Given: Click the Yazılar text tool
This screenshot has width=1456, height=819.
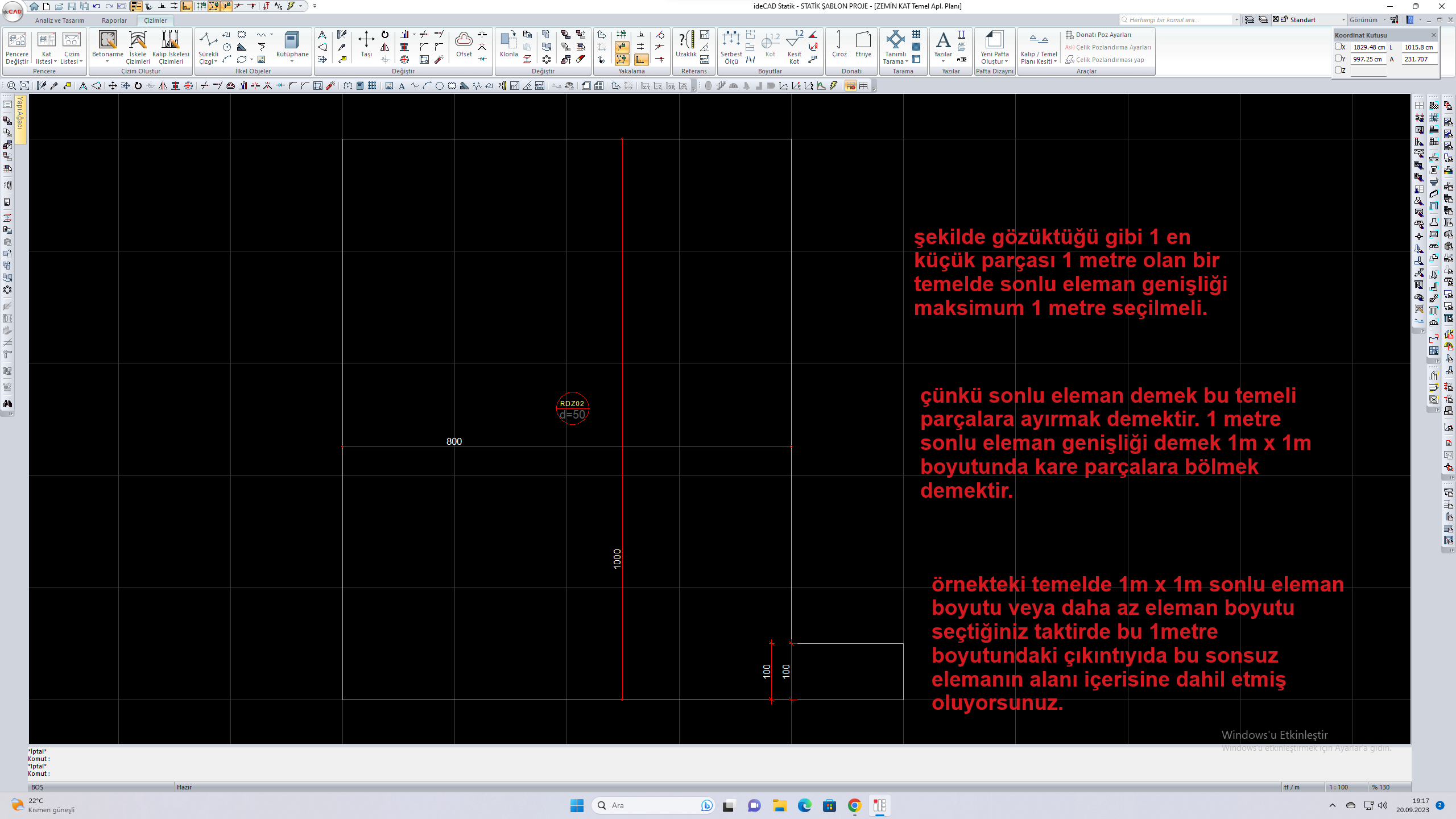Looking at the screenshot, I should coord(943,45).
